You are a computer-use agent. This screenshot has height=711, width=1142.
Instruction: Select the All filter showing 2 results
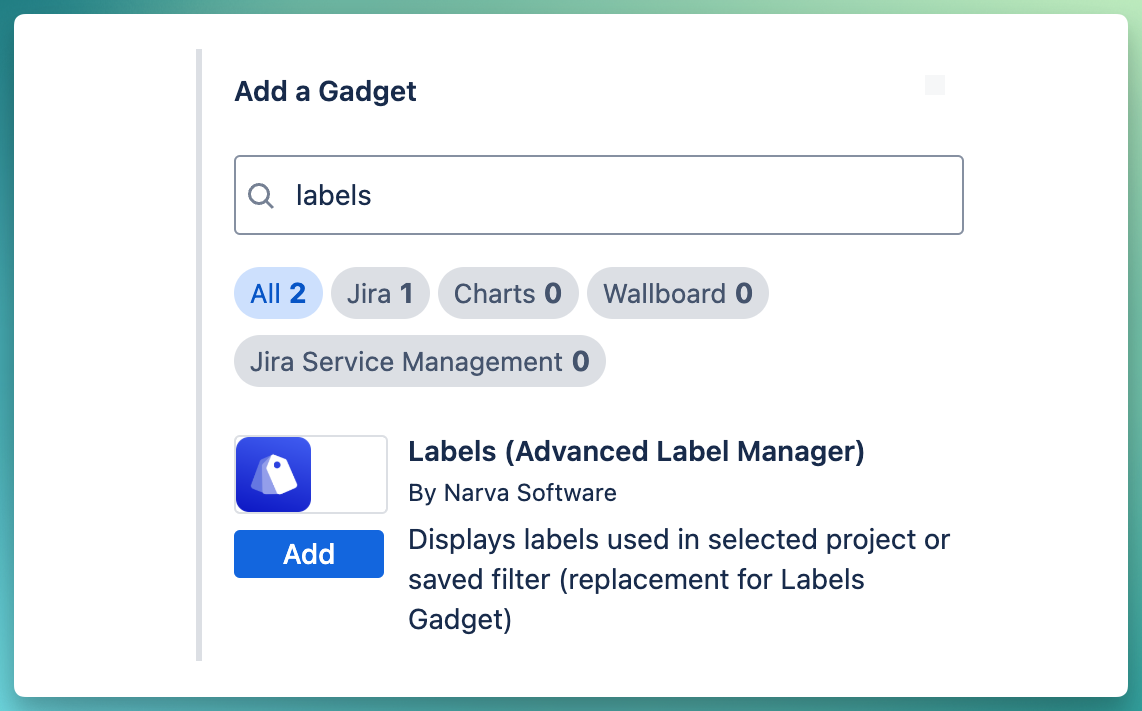(278, 293)
